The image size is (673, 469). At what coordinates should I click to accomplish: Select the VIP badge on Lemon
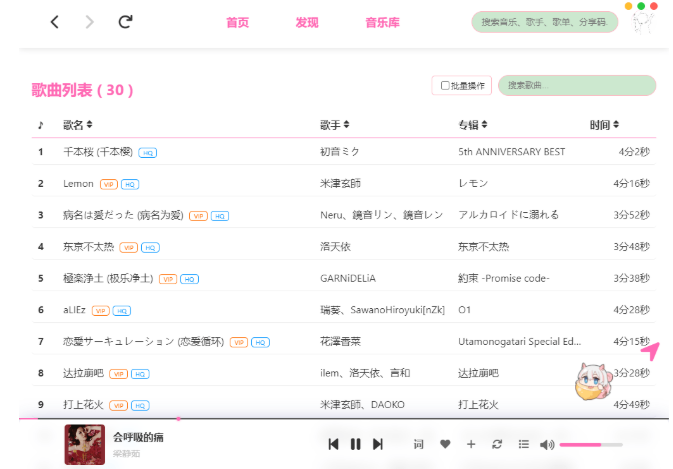point(109,185)
